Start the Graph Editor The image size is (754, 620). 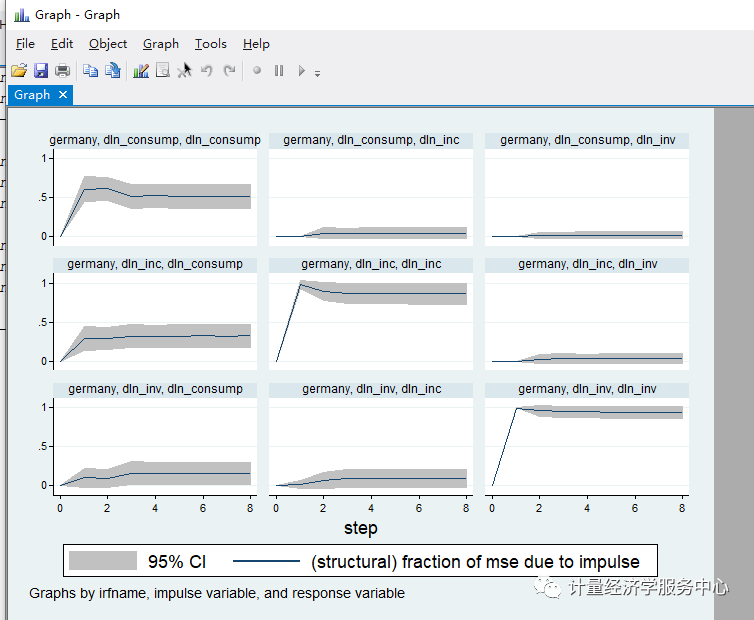(x=141, y=71)
